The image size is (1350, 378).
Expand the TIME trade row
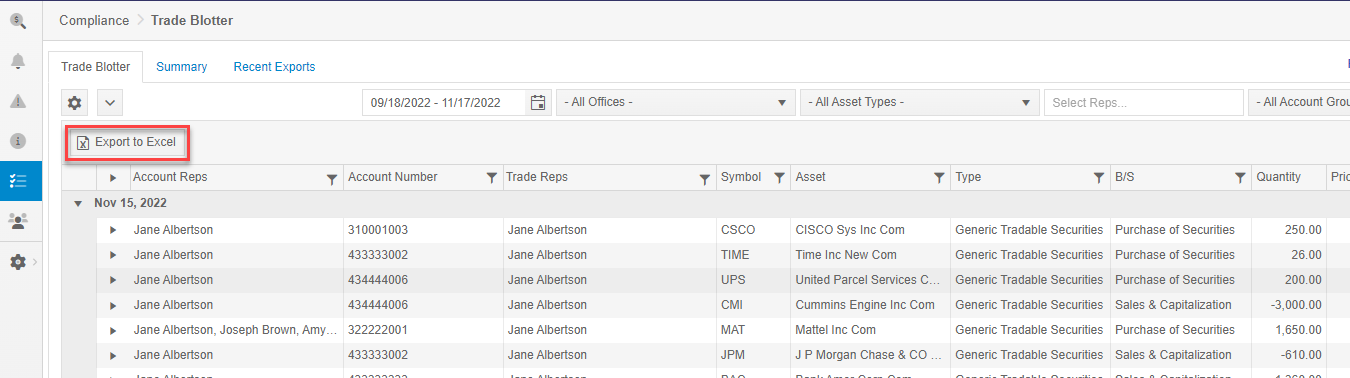point(113,255)
